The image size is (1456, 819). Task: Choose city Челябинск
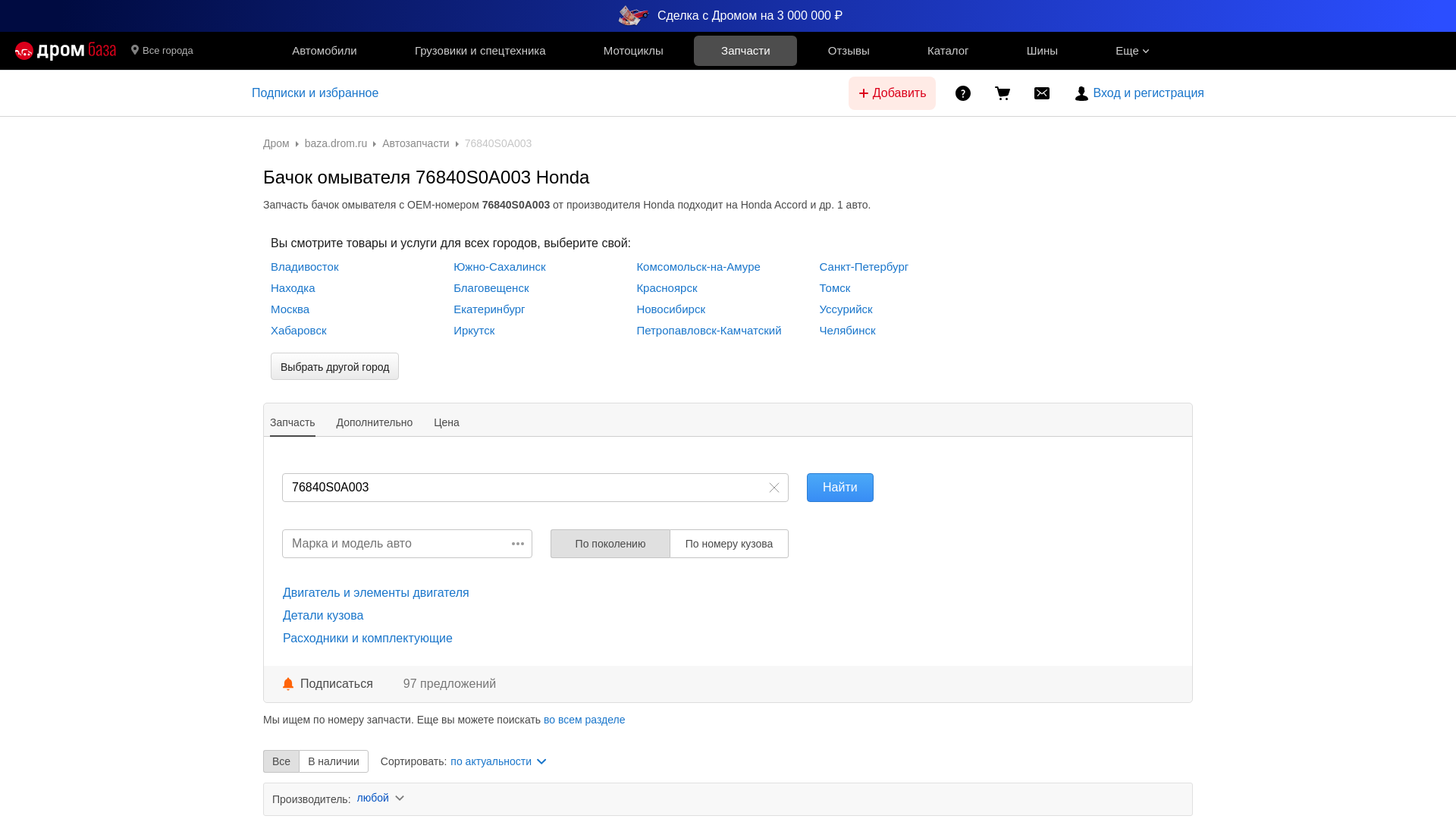847,331
